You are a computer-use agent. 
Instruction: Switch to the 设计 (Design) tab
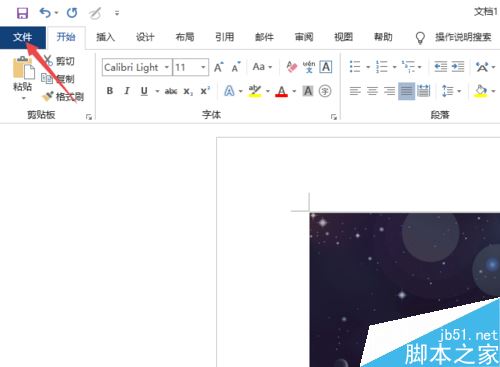coord(145,37)
